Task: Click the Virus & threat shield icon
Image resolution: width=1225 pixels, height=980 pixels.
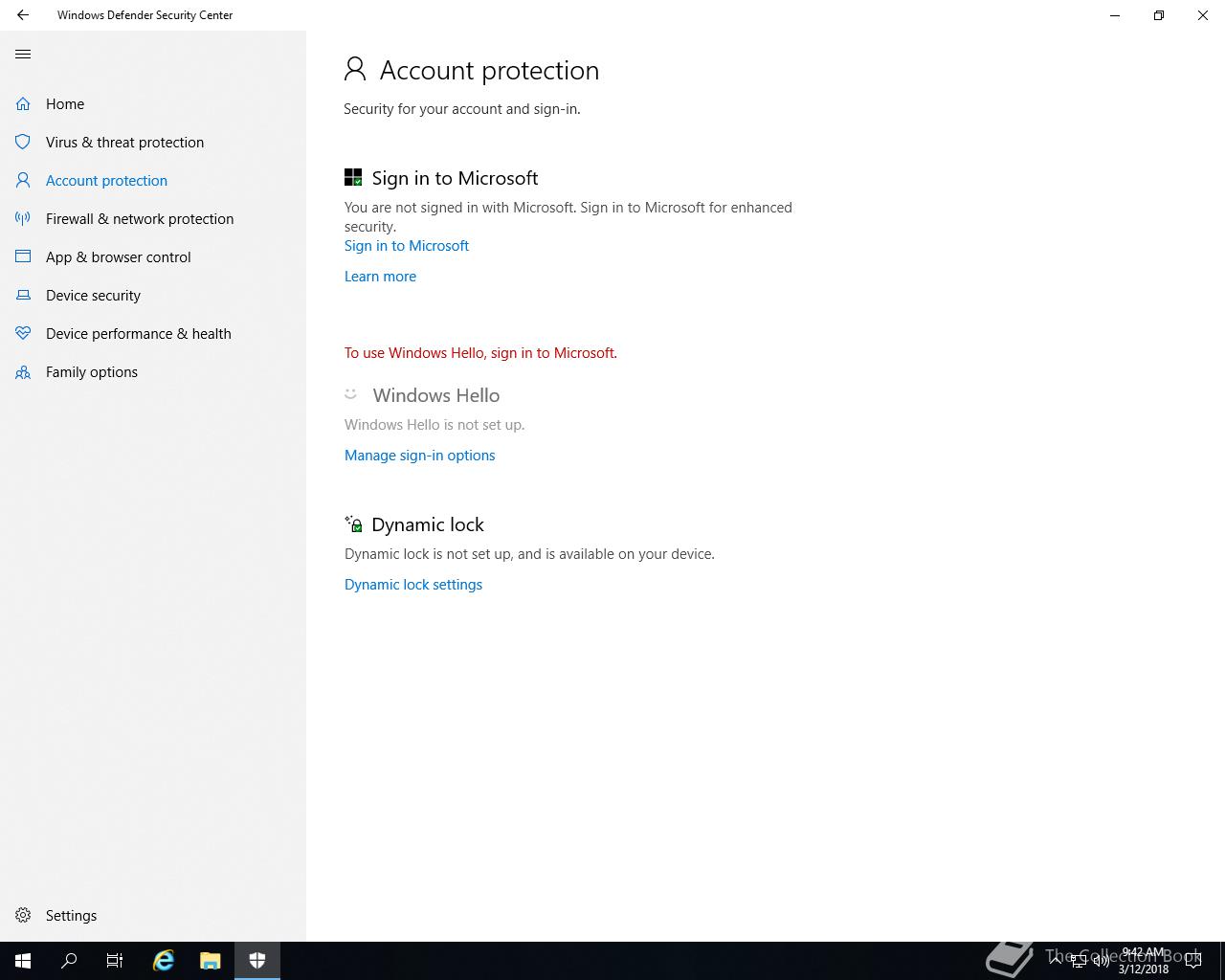Action: [23, 143]
